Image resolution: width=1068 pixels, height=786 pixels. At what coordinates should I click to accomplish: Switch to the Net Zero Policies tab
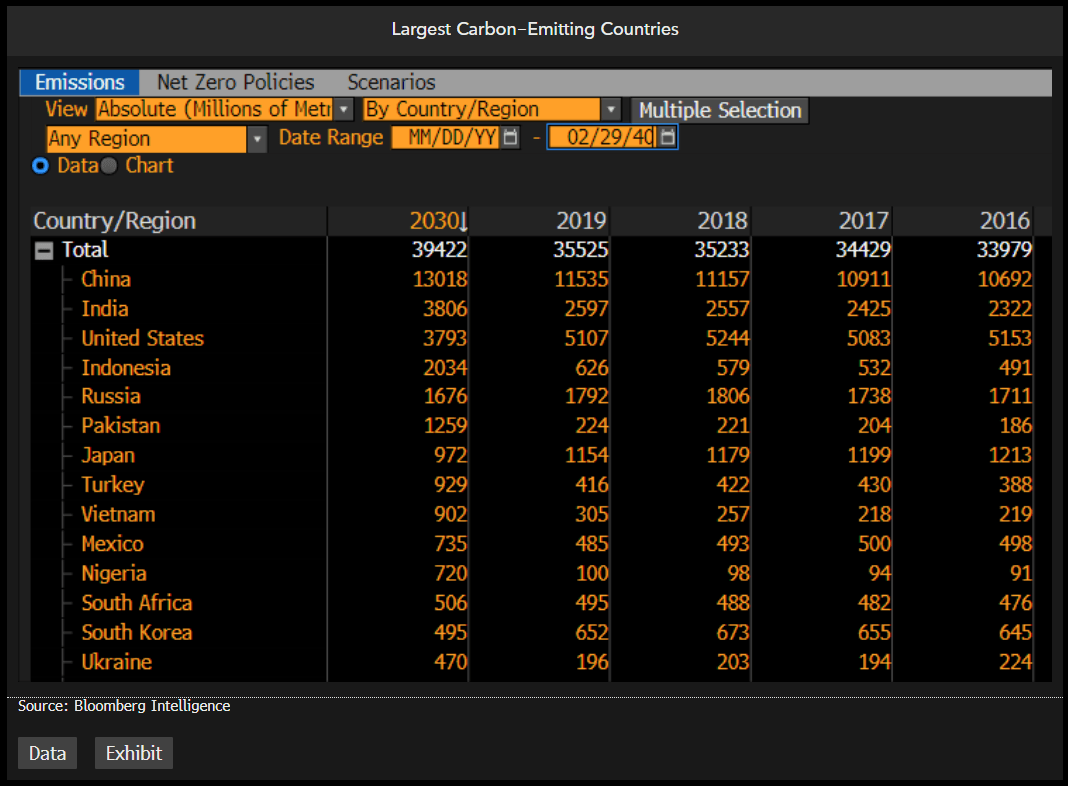pos(236,82)
